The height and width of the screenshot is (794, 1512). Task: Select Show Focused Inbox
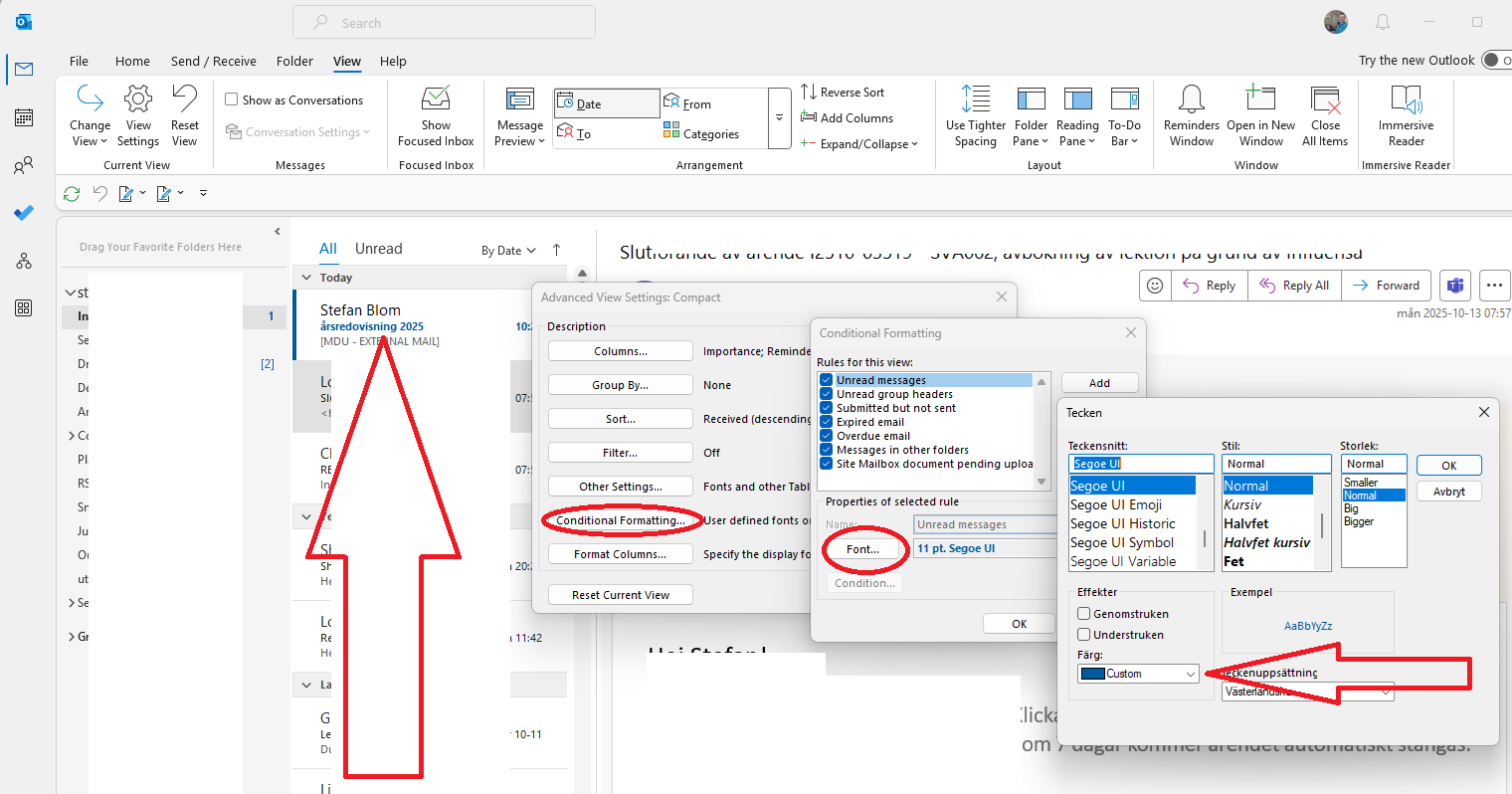[435, 114]
